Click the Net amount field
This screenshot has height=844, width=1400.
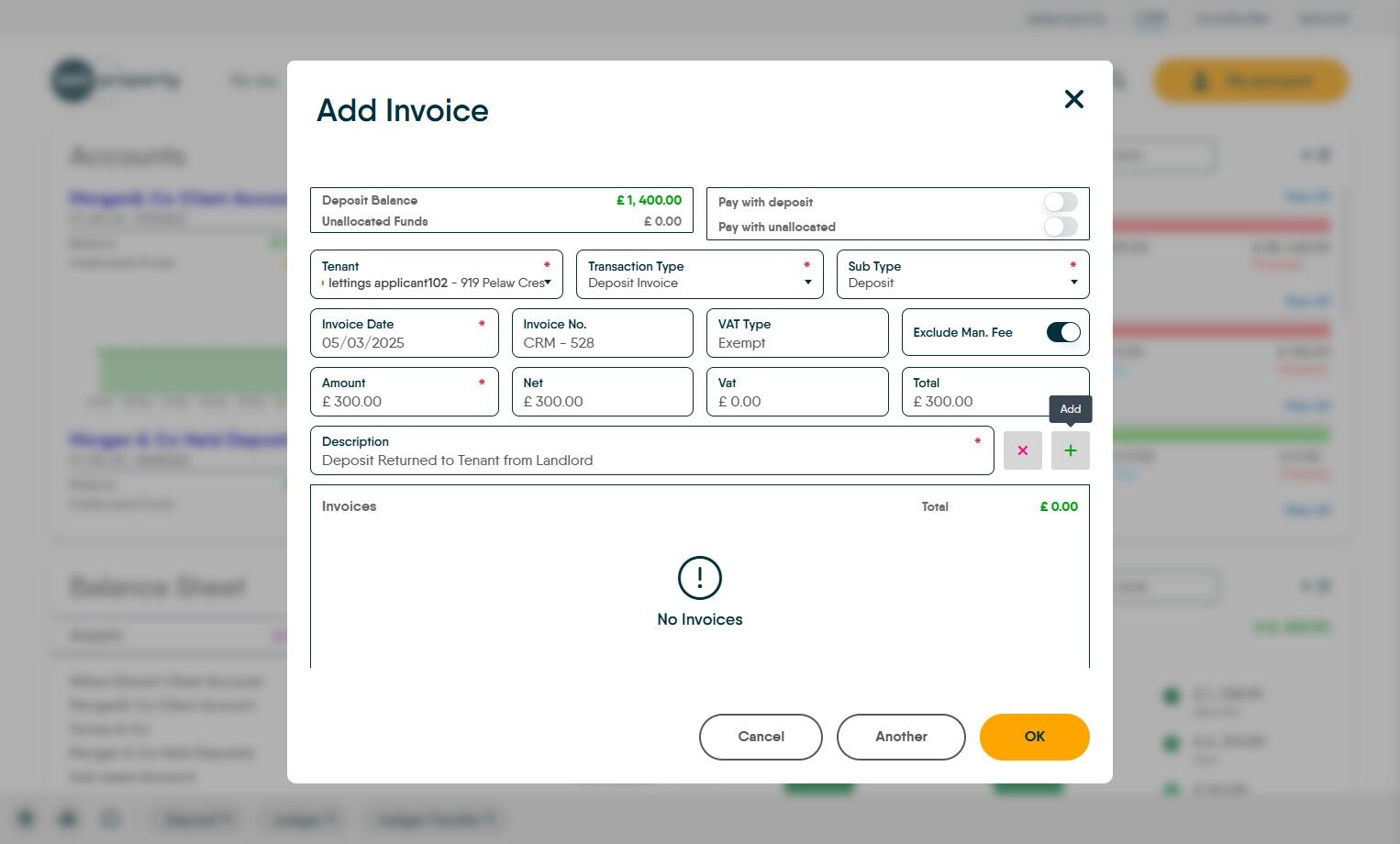[x=603, y=392]
